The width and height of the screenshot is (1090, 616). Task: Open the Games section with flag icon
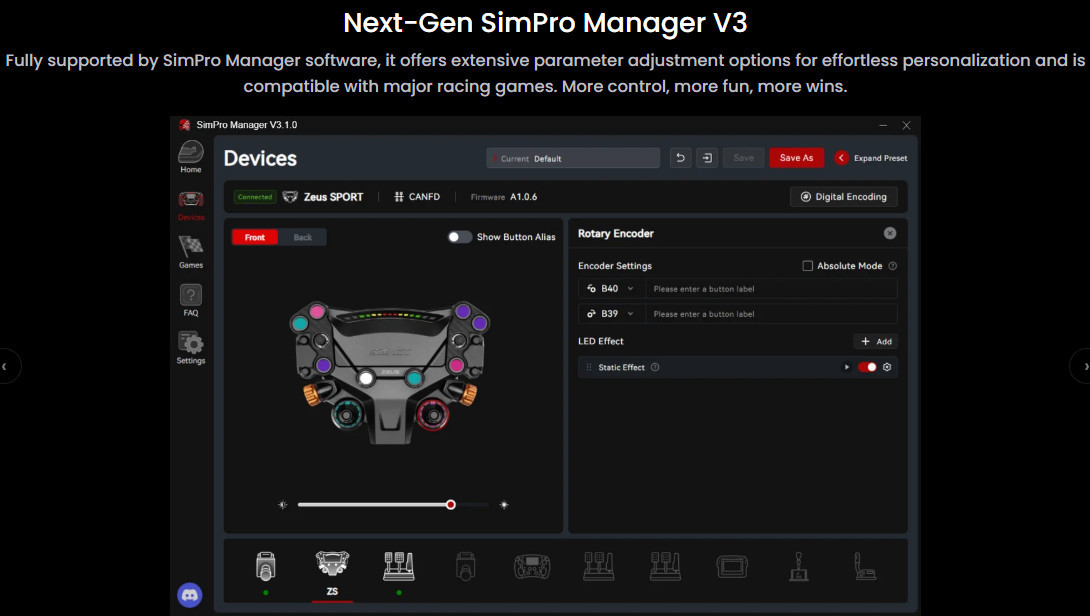tap(190, 252)
